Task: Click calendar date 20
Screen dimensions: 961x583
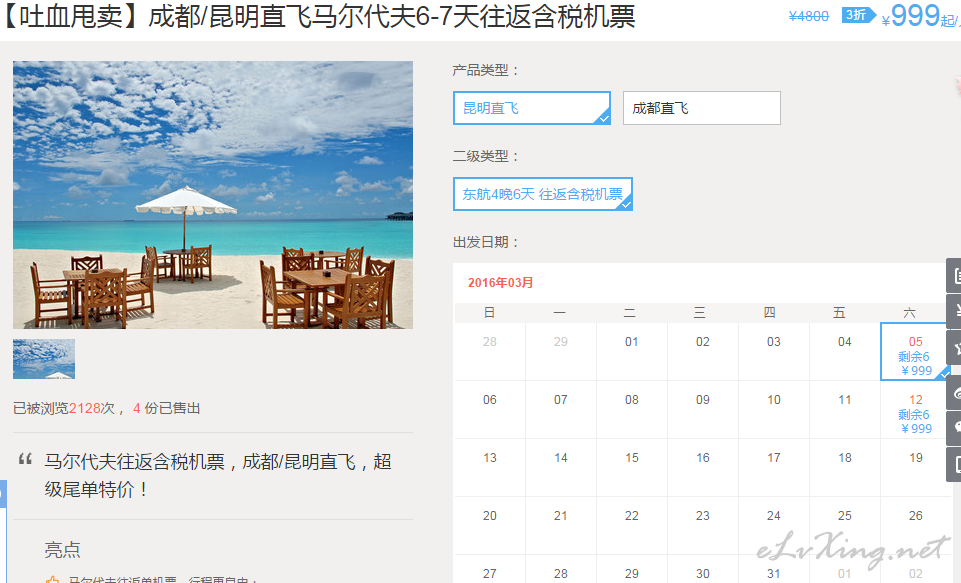Action: pyautogui.click(x=490, y=516)
